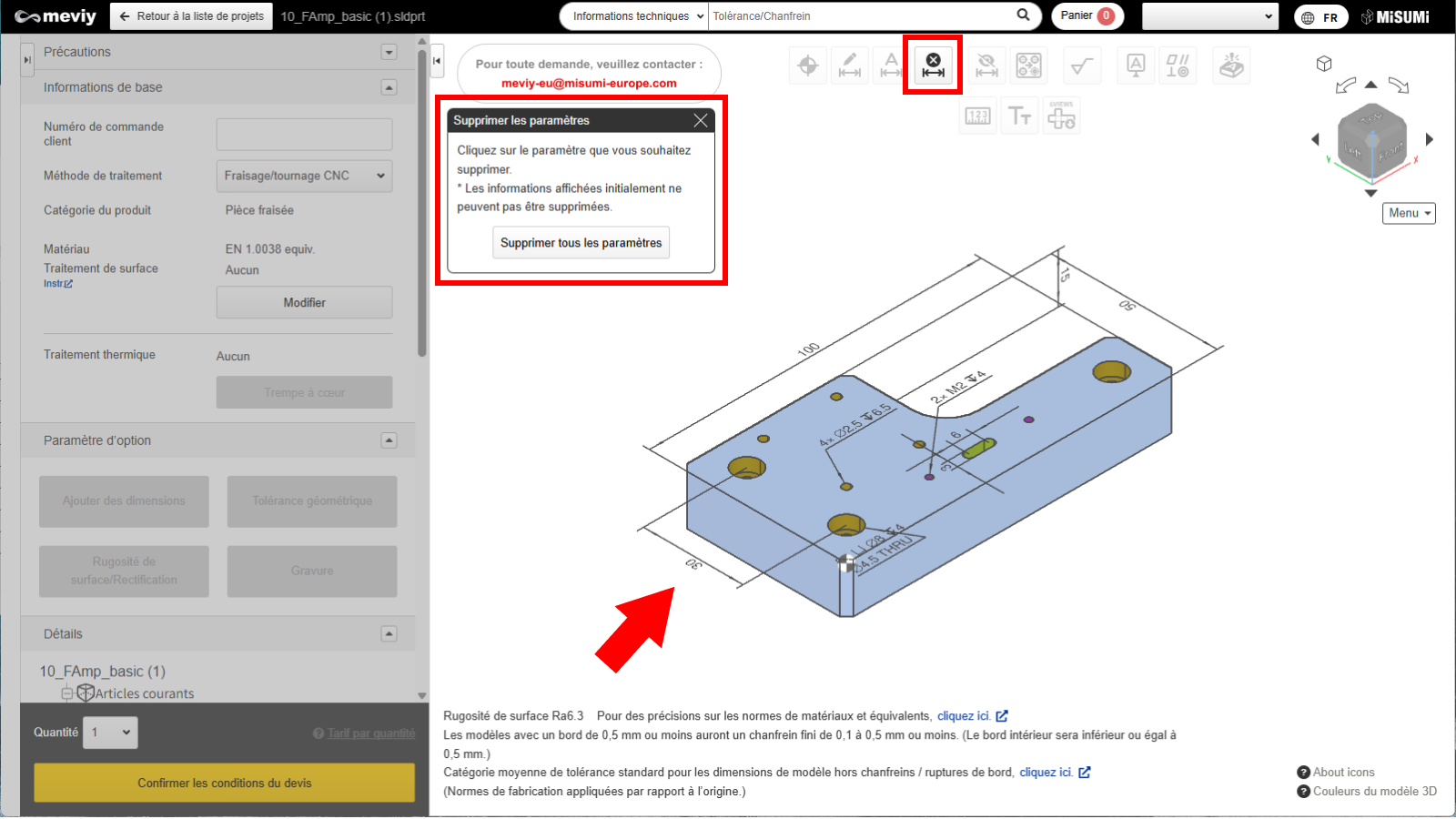Rotate view counterclockwise with curved arrow
This screenshot has height=819, width=1456.
pyautogui.click(x=1345, y=86)
